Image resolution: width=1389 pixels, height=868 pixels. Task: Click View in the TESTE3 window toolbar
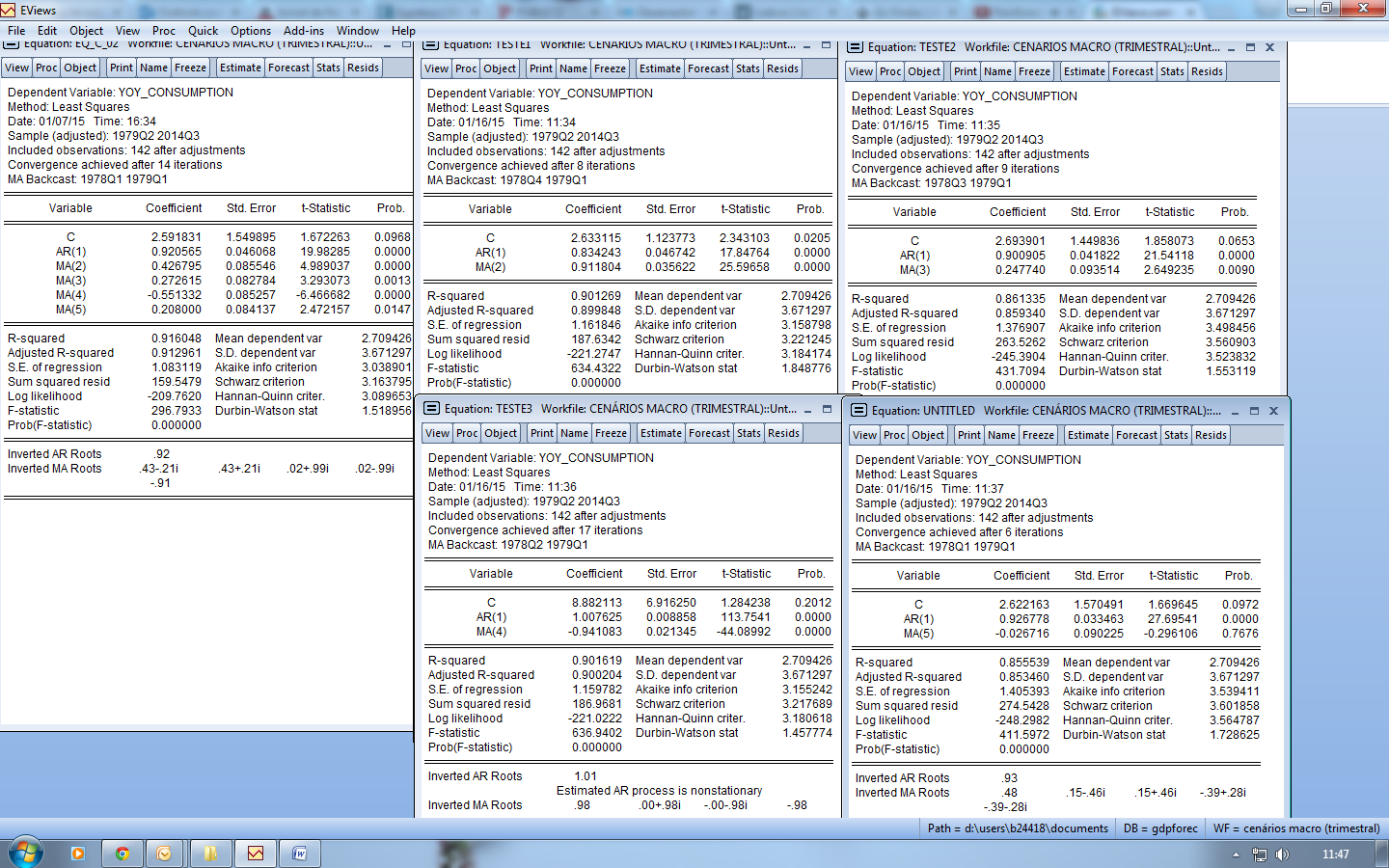[438, 433]
